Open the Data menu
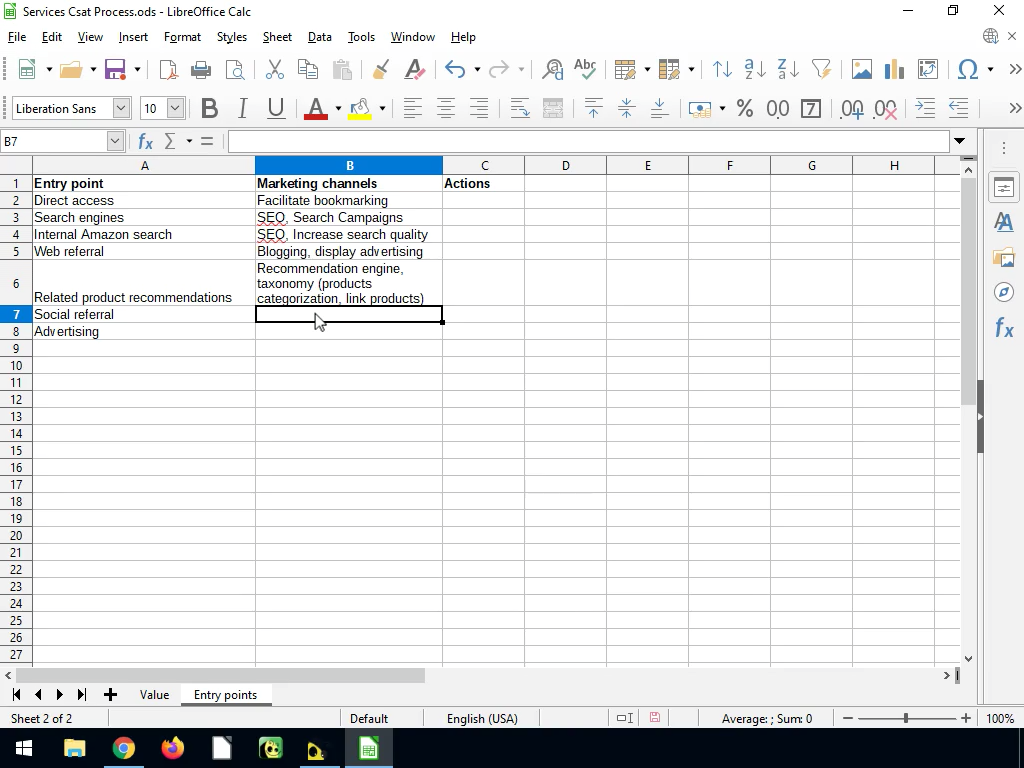The width and height of the screenshot is (1024, 768). point(319,37)
